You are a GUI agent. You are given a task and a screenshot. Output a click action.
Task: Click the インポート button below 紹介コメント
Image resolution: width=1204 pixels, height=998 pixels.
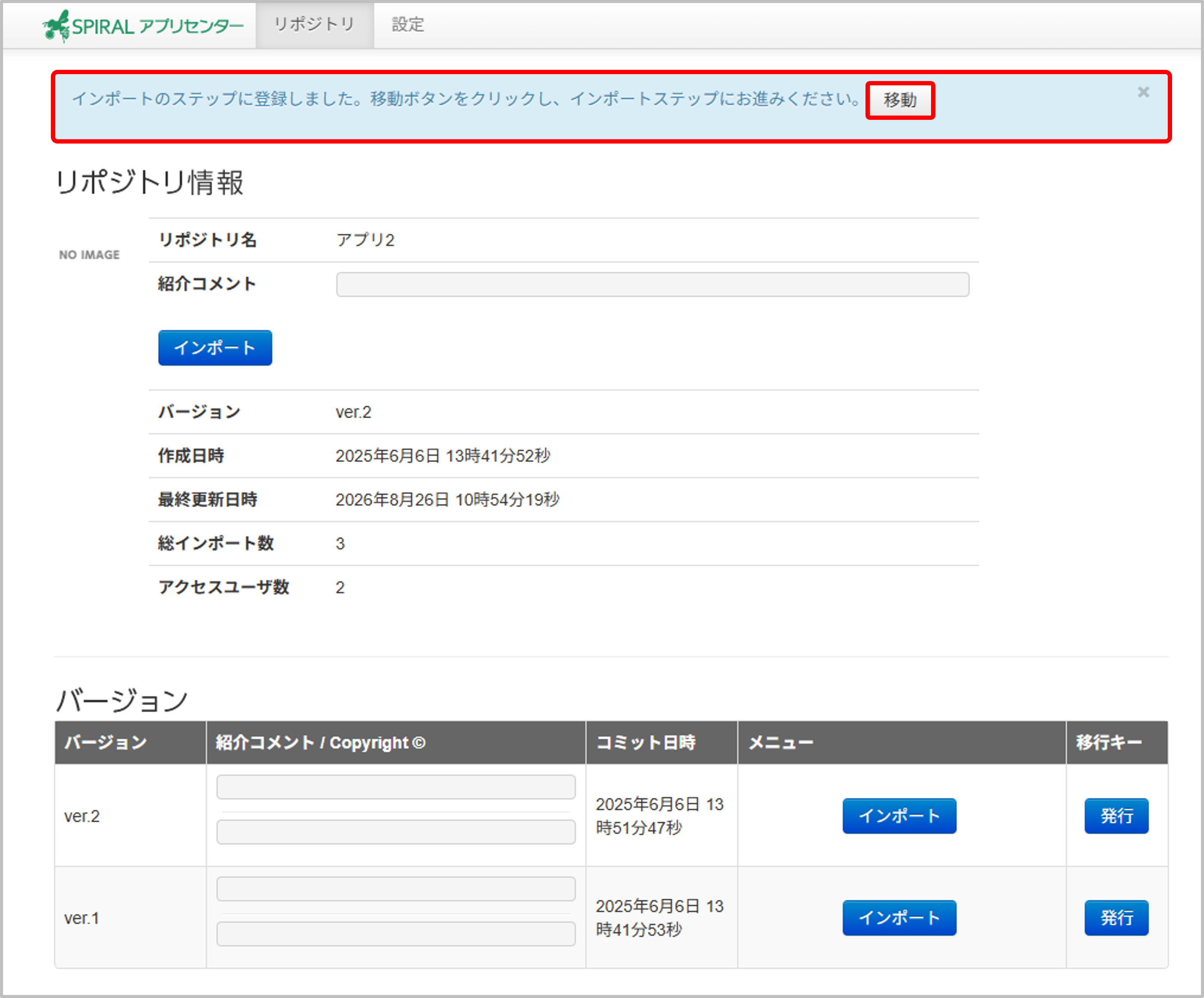pos(215,347)
